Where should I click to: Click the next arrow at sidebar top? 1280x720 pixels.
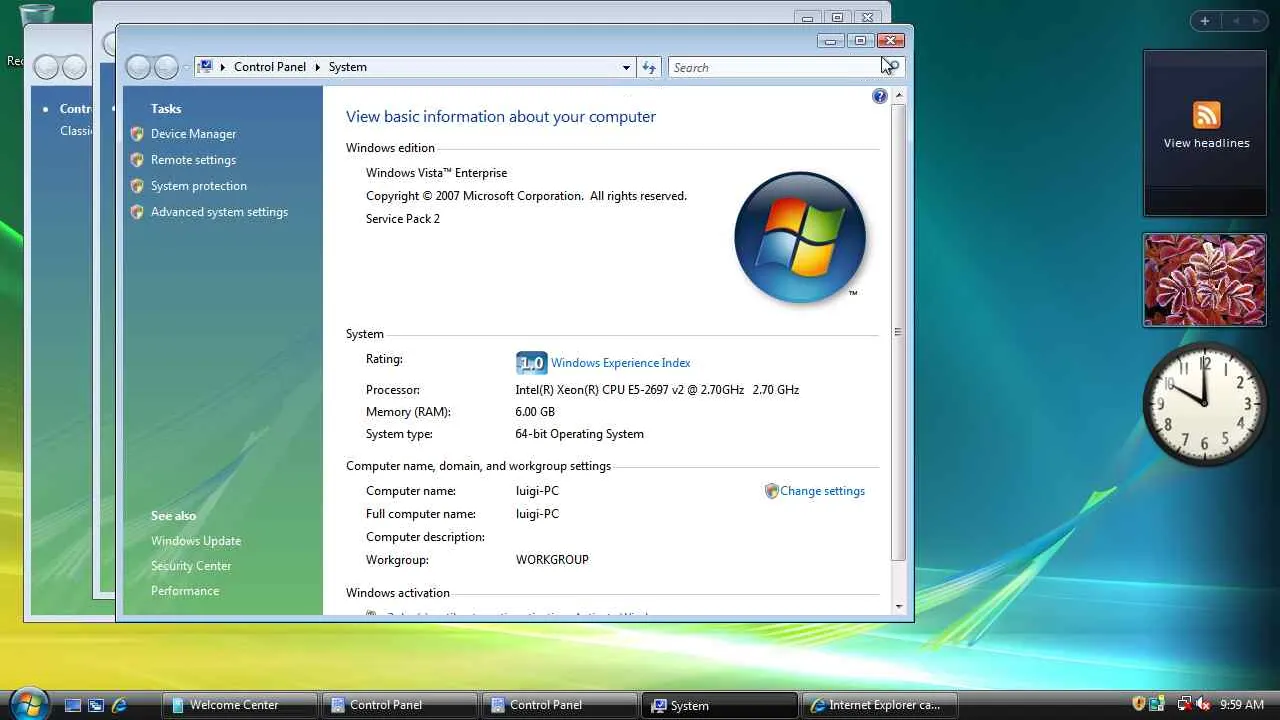pos(1257,21)
